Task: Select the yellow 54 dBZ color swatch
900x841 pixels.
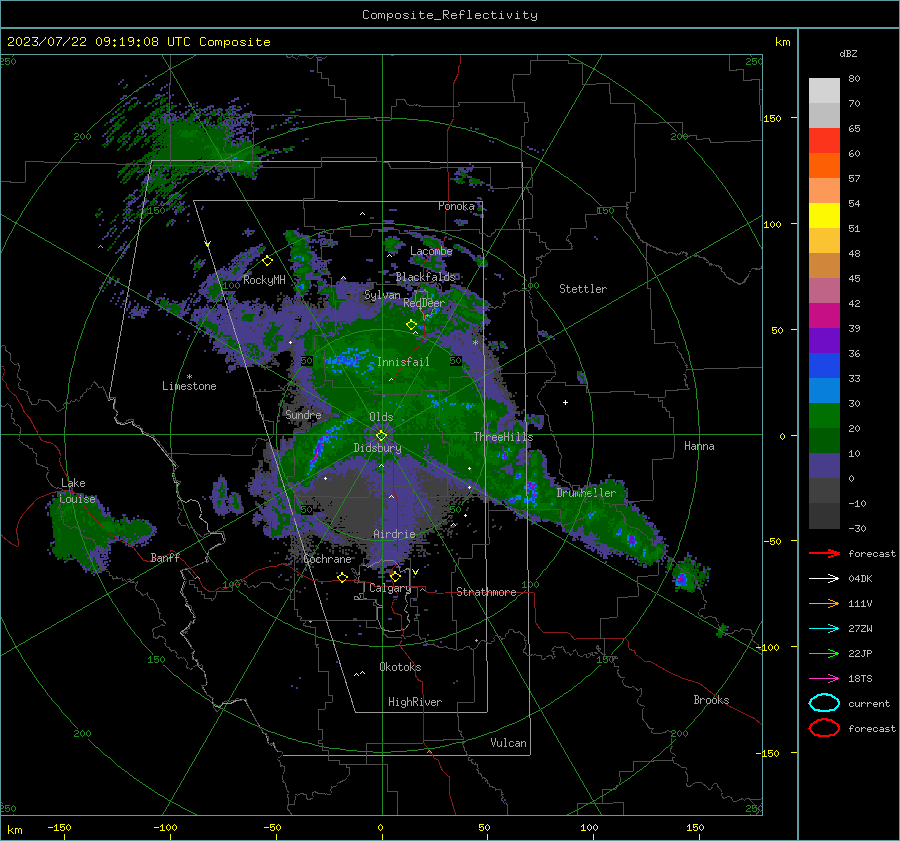Action: pyautogui.click(x=824, y=215)
